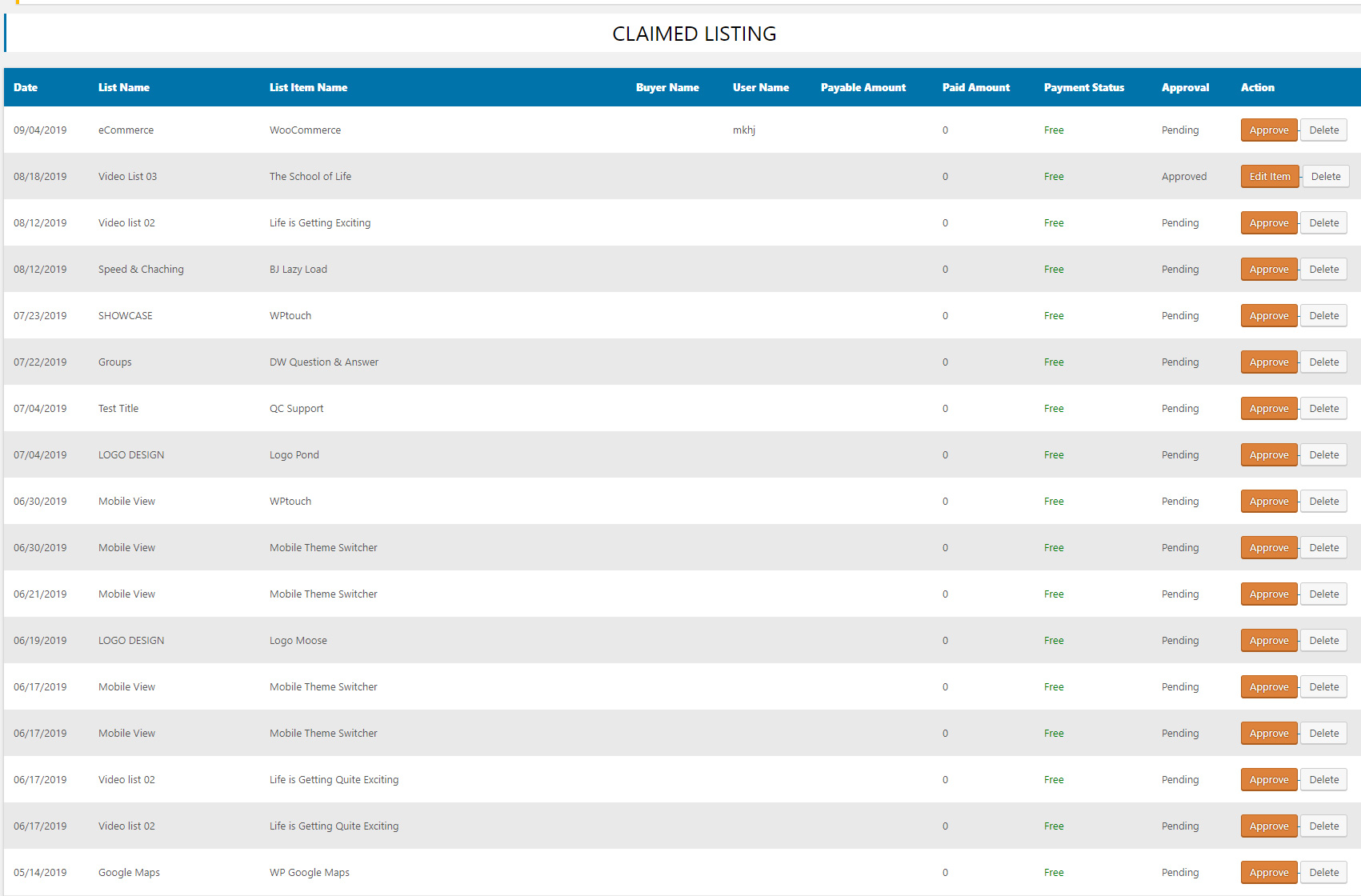
Task: Approve the BJ Lazy Load claim
Action: (x=1268, y=270)
